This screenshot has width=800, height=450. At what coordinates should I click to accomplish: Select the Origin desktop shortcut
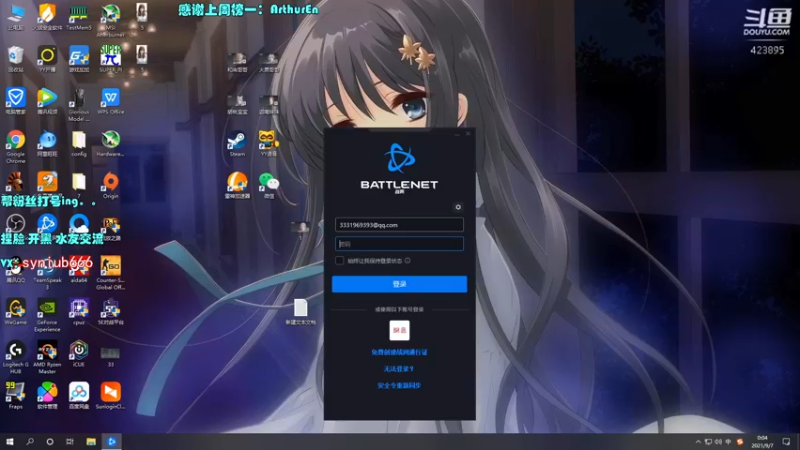click(110, 185)
